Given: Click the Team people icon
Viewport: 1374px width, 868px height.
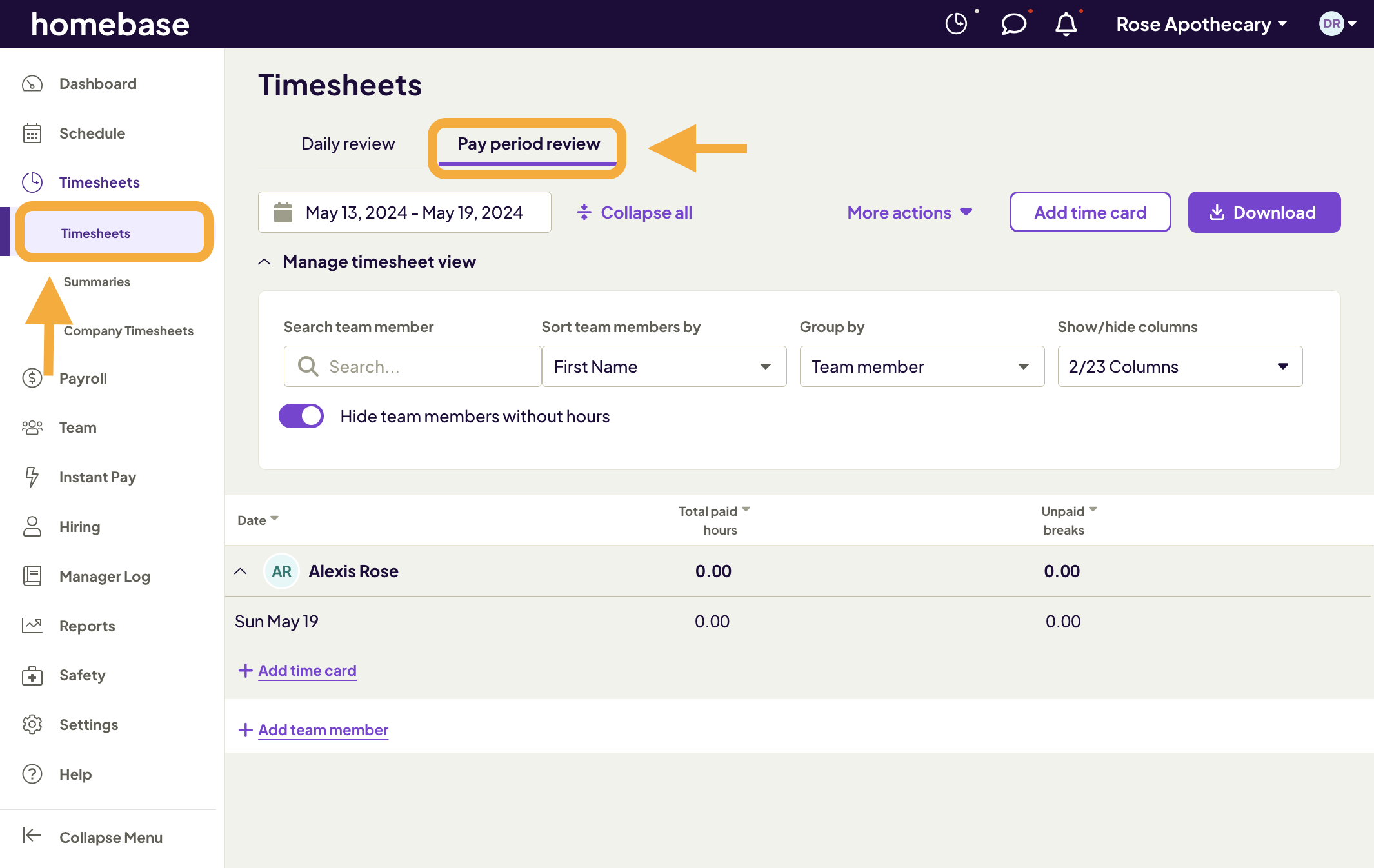Looking at the screenshot, I should 32,427.
